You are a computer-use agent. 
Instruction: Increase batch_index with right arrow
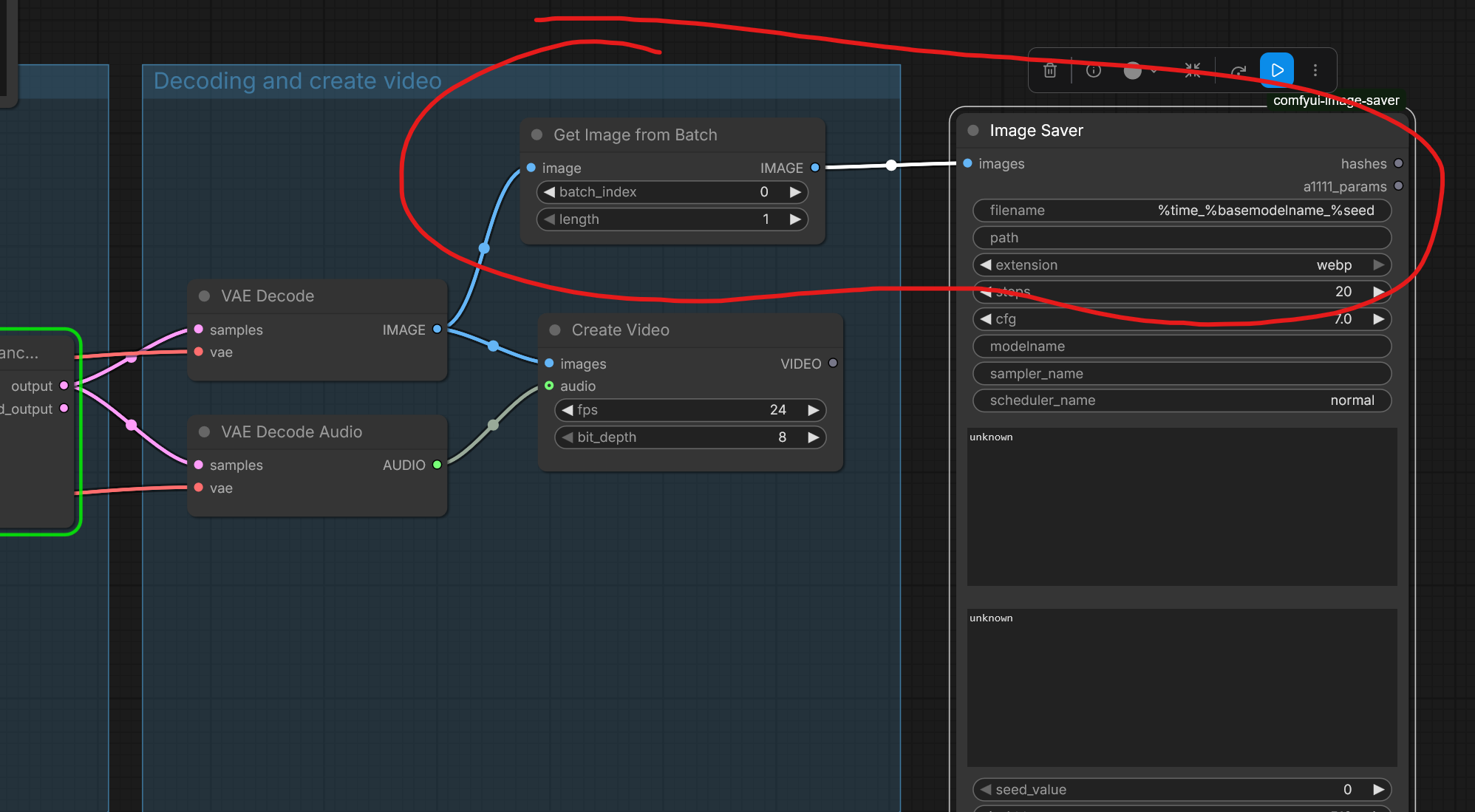(795, 192)
